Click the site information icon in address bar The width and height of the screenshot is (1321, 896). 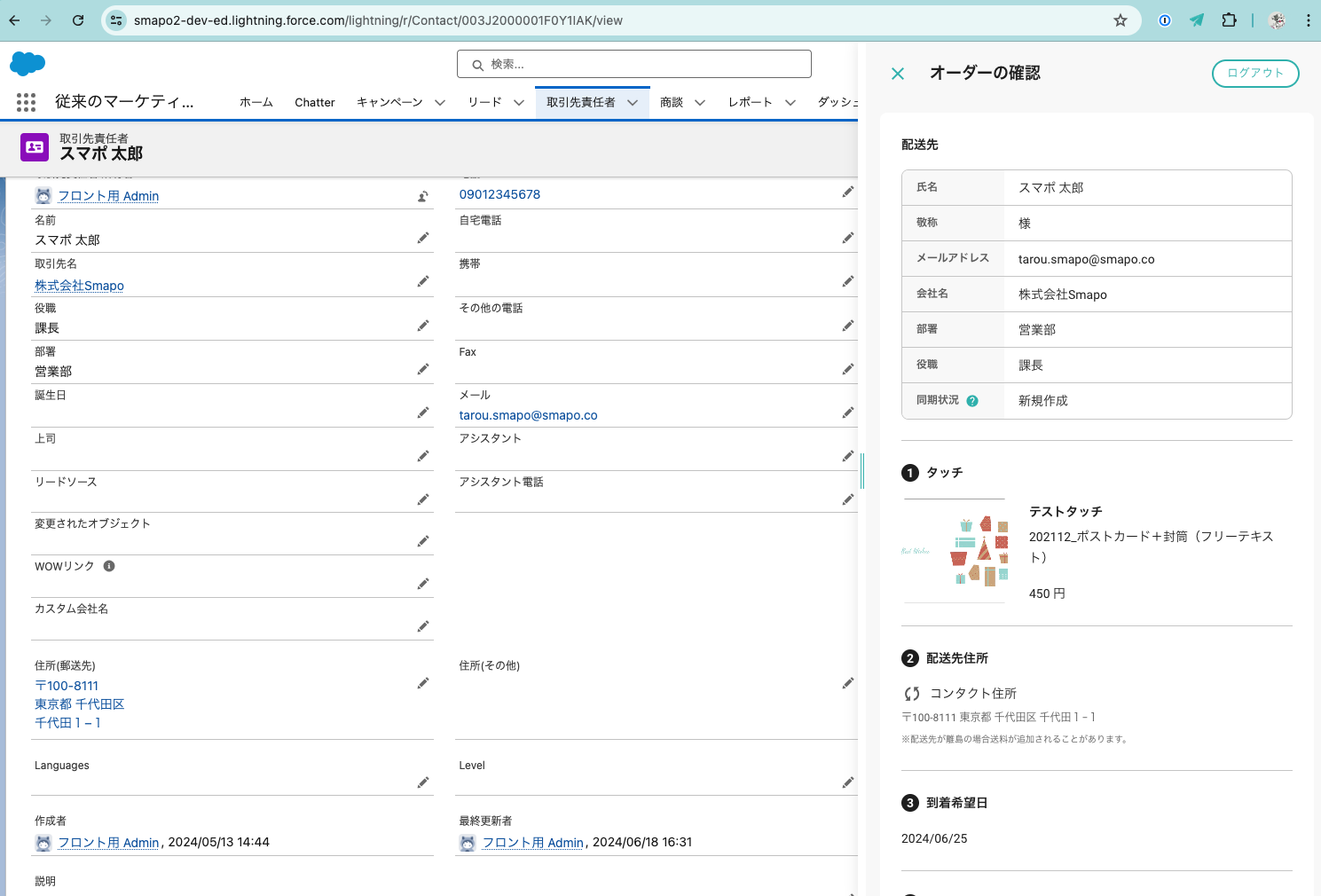coord(116,20)
